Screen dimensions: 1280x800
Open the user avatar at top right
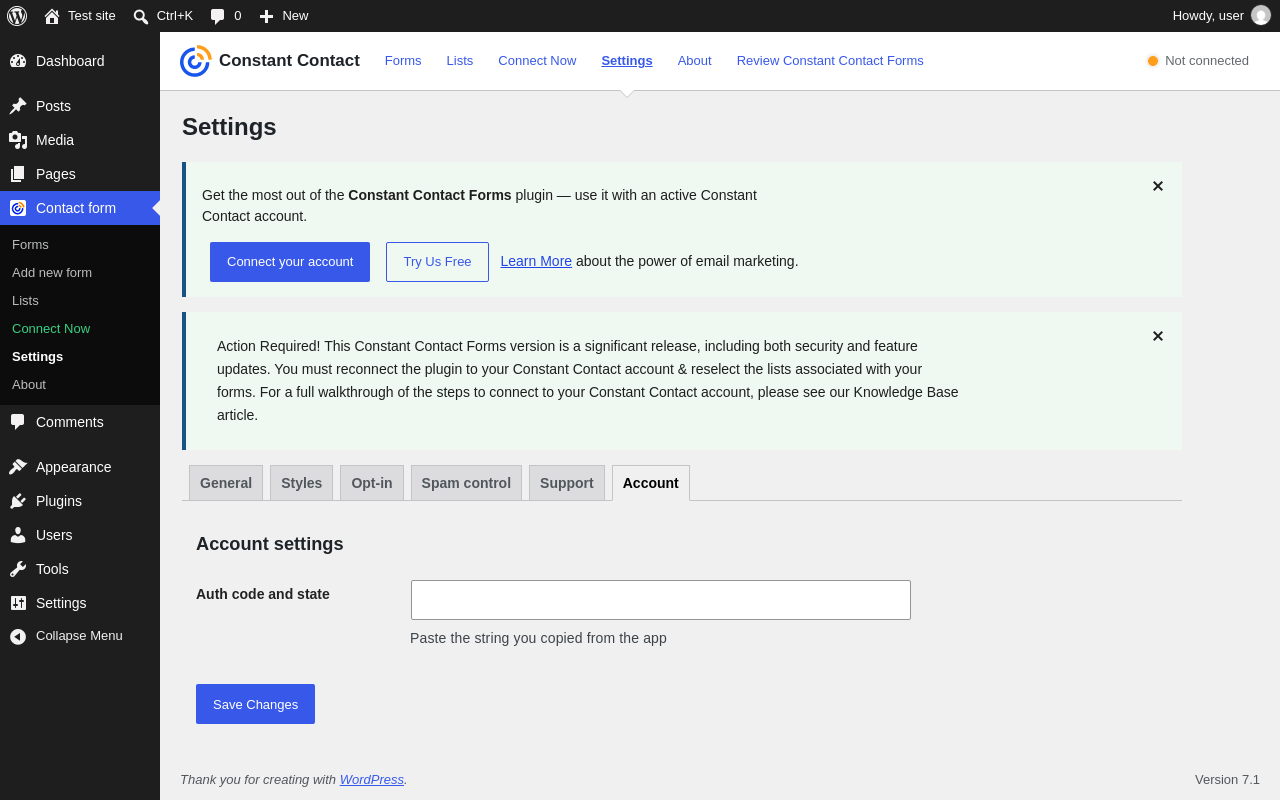pyautogui.click(x=1261, y=16)
